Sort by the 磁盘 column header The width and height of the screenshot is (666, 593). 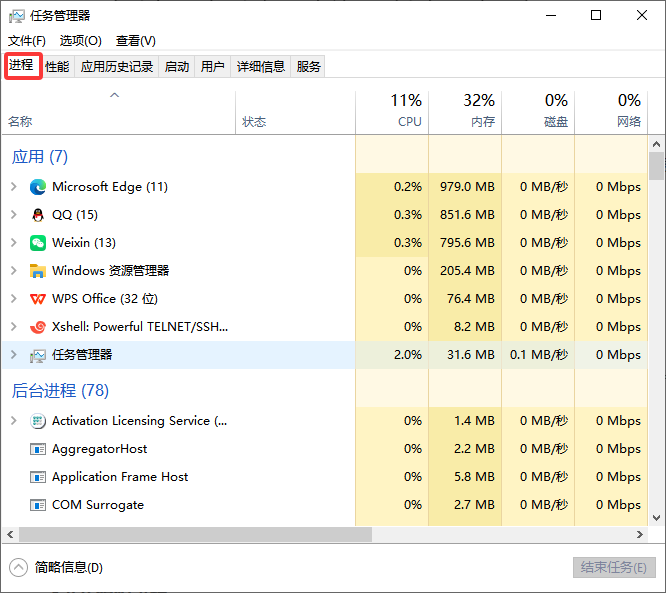(x=538, y=113)
